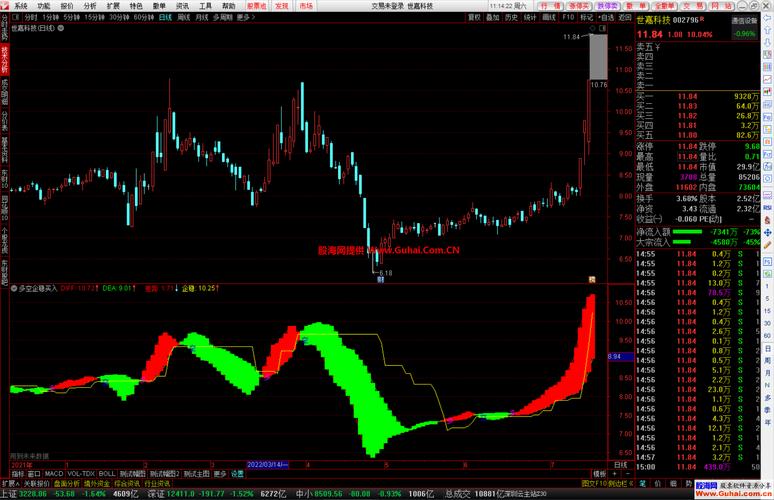Image resolution: width=774 pixels, height=500 pixels.
Task: Click the 股票池 button
Action: 256,6
